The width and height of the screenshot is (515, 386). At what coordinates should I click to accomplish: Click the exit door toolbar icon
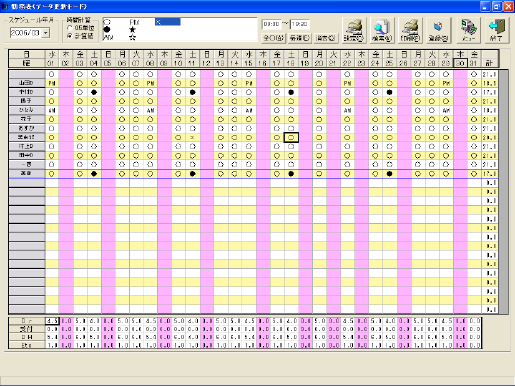pos(497,30)
